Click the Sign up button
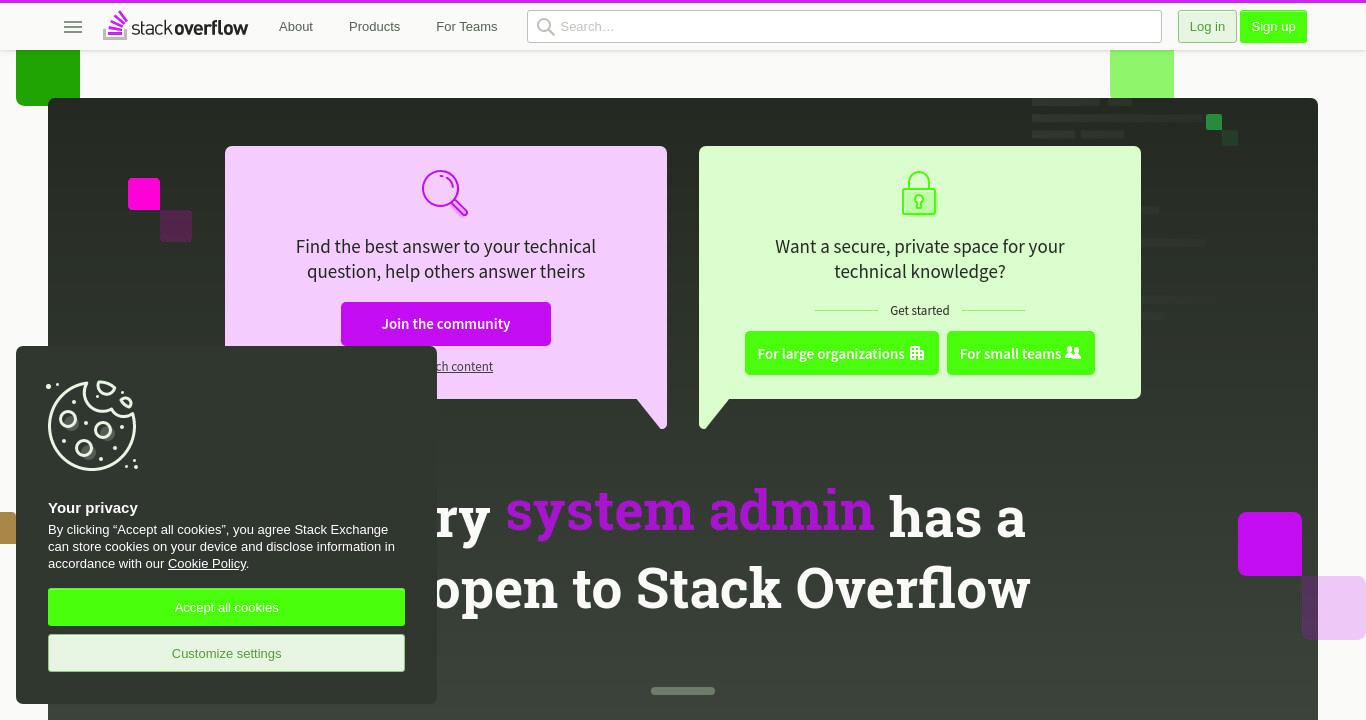1366x720 pixels. tap(1273, 27)
